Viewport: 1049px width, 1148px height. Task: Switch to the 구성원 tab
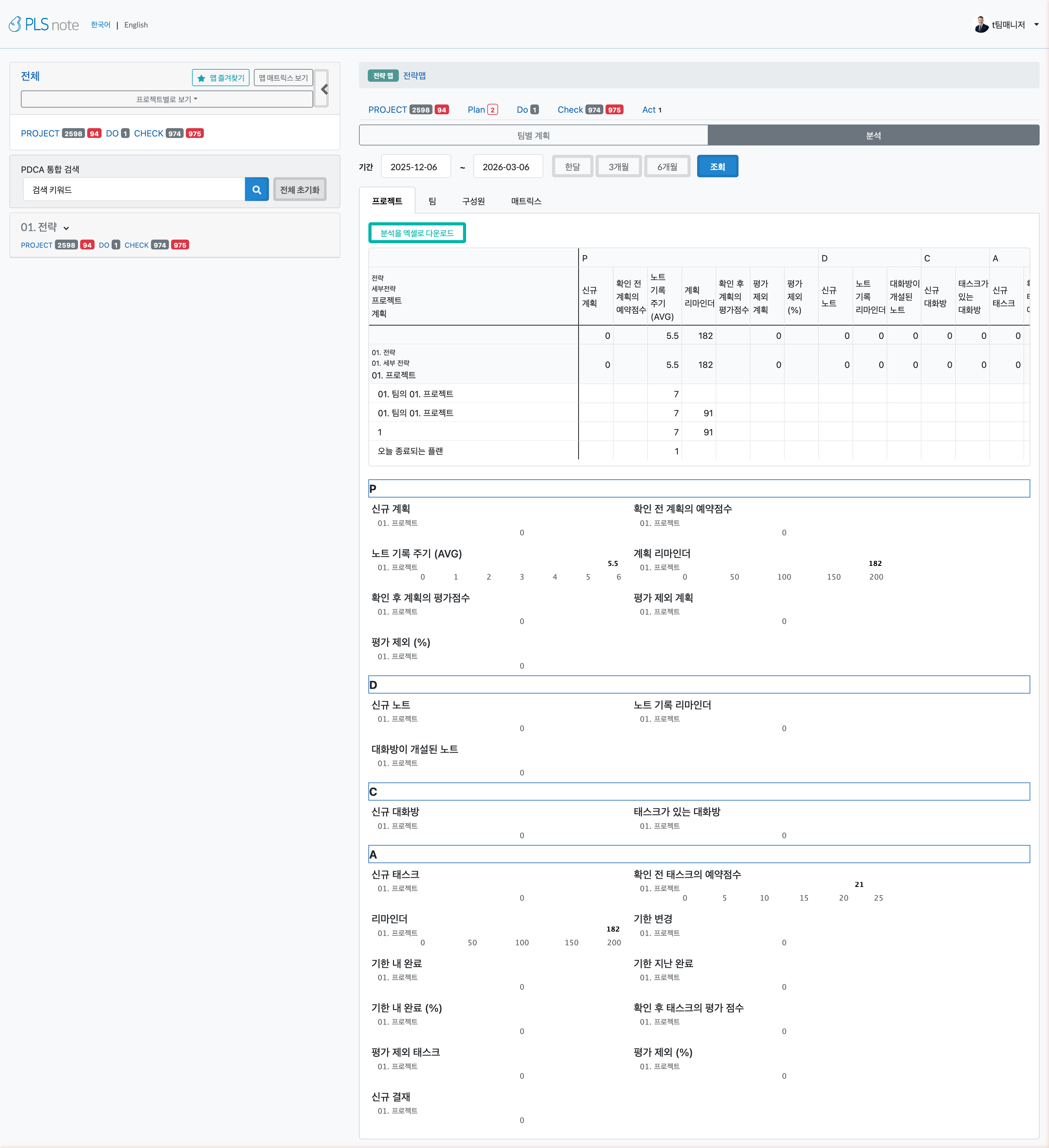pyautogui.click(x=473, y=201)
